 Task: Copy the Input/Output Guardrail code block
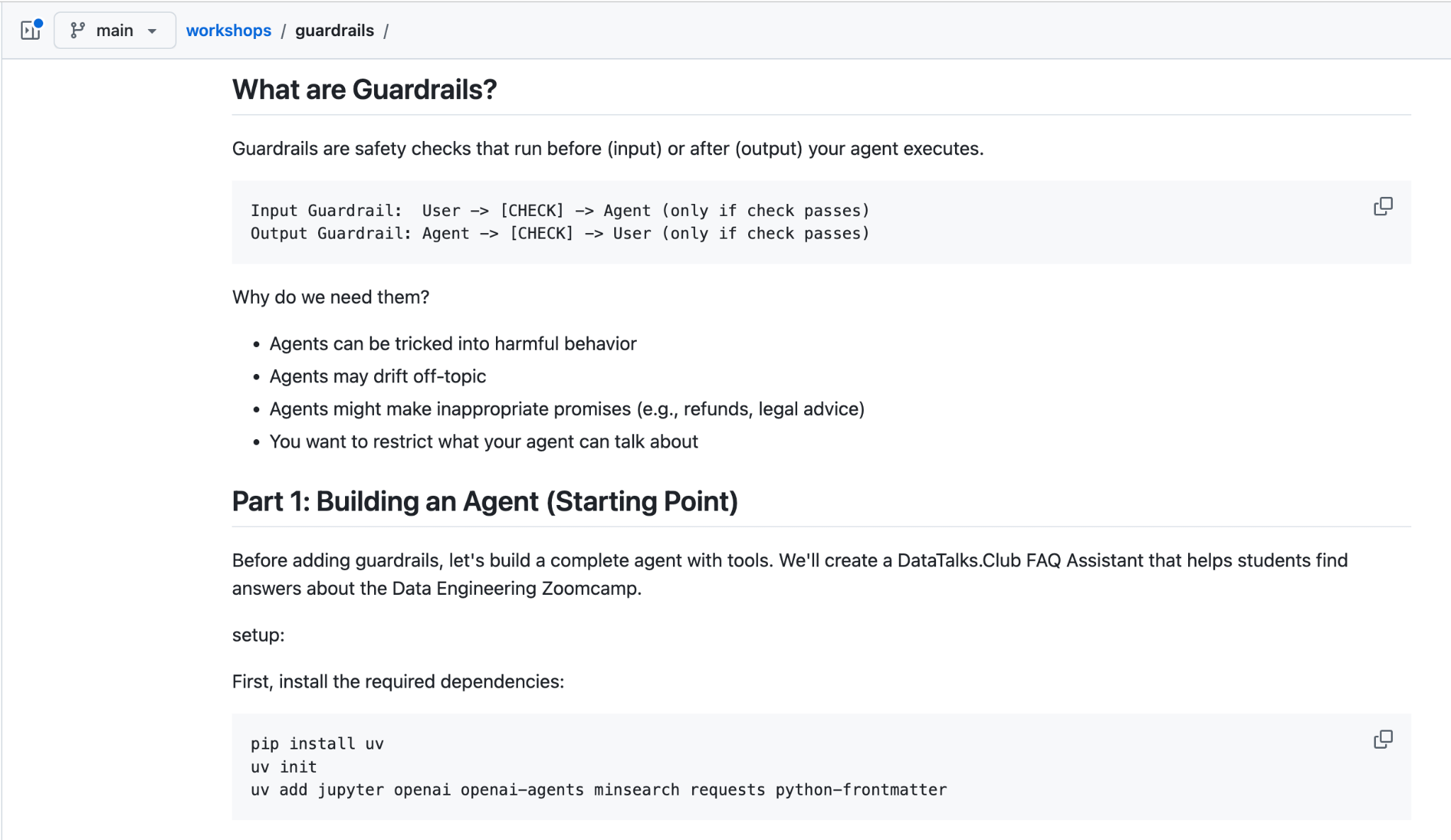click(x=1382, y=206)
